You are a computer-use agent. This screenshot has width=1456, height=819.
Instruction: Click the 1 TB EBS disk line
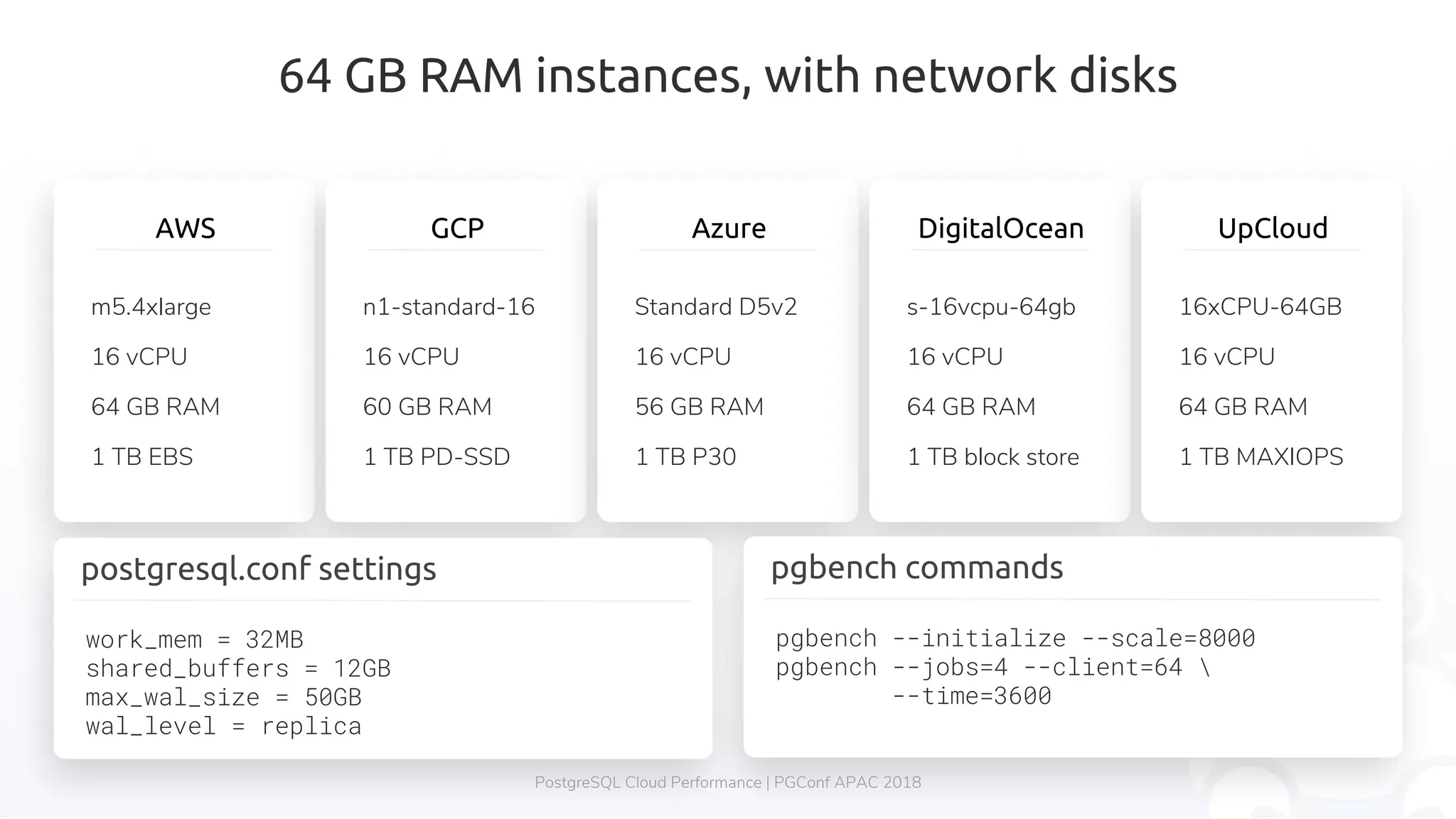click(142, 456)
